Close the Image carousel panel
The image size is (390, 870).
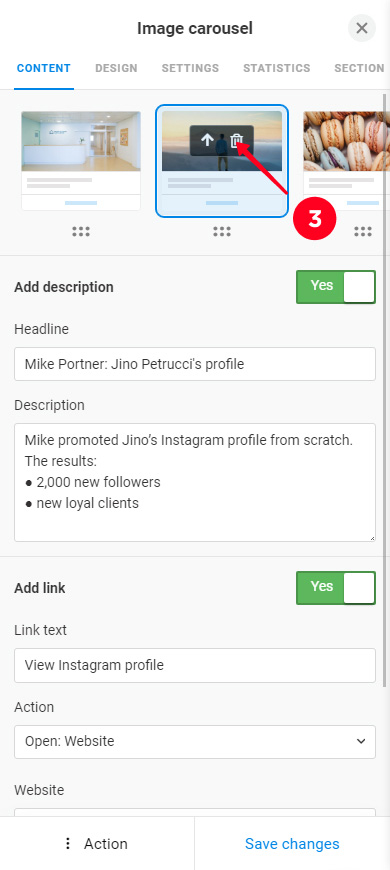(x=362, y=28)
